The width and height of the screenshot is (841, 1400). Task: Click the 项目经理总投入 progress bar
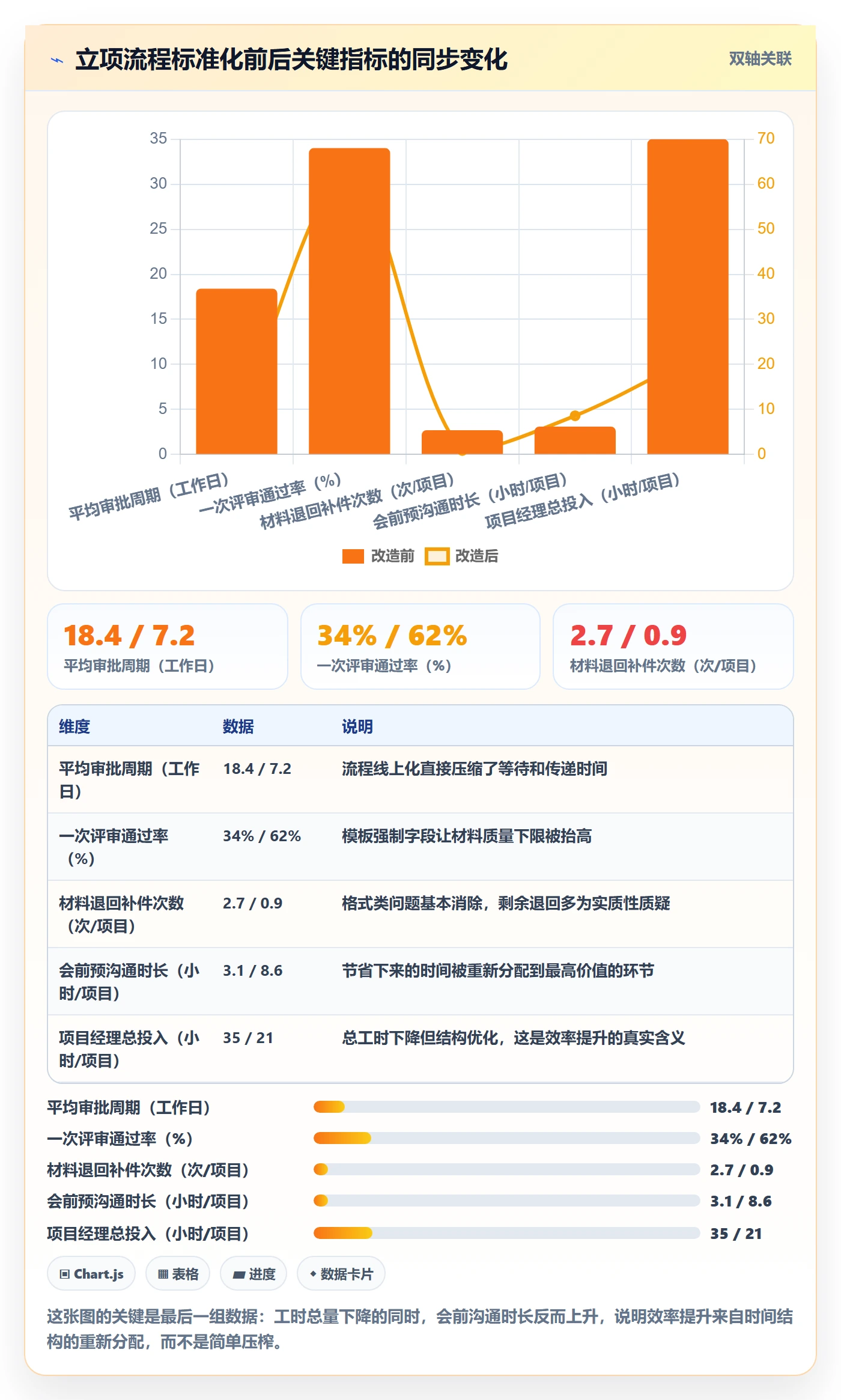pos(506,1233)
